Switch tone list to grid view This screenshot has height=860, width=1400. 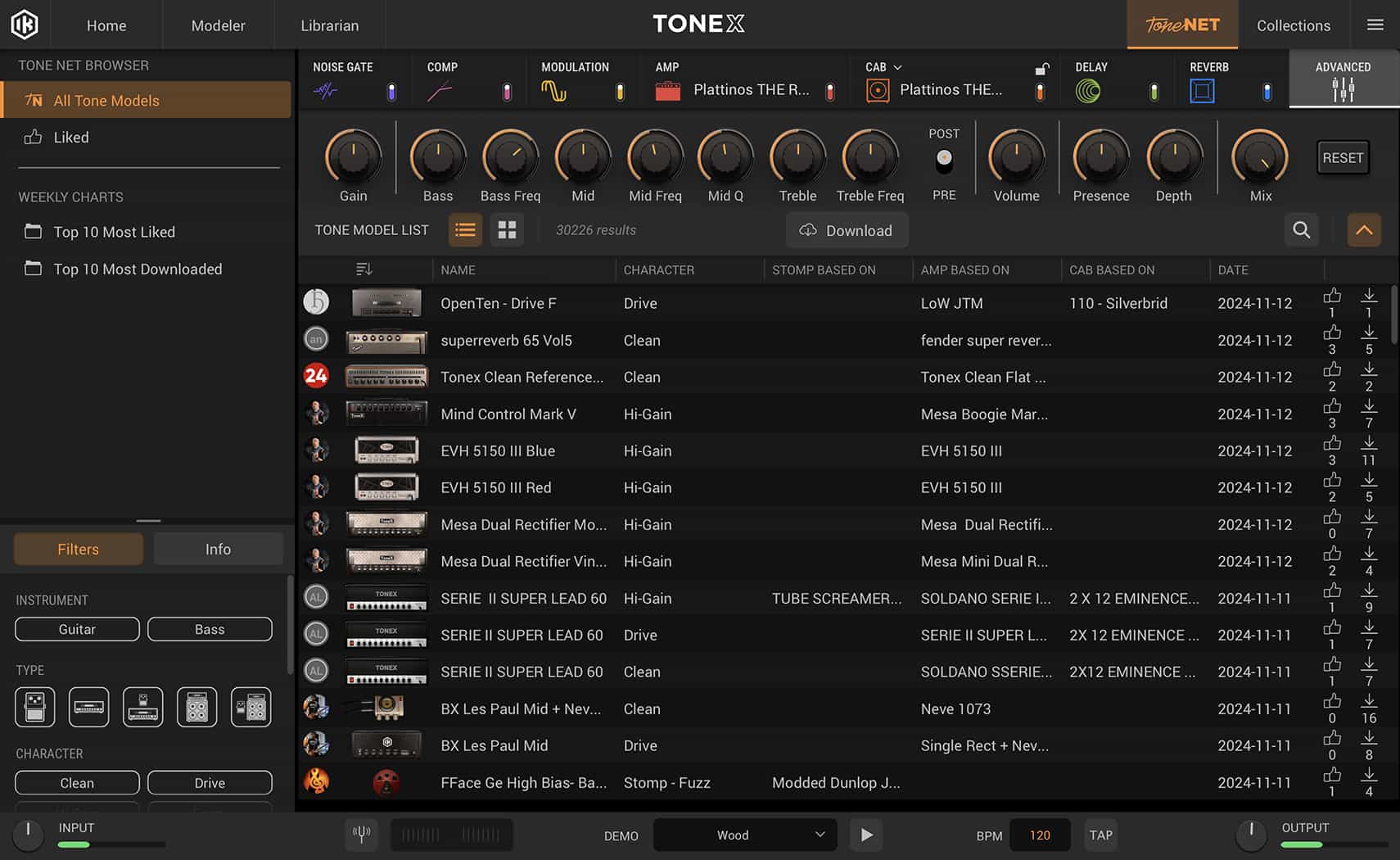(x=507, y=230)
